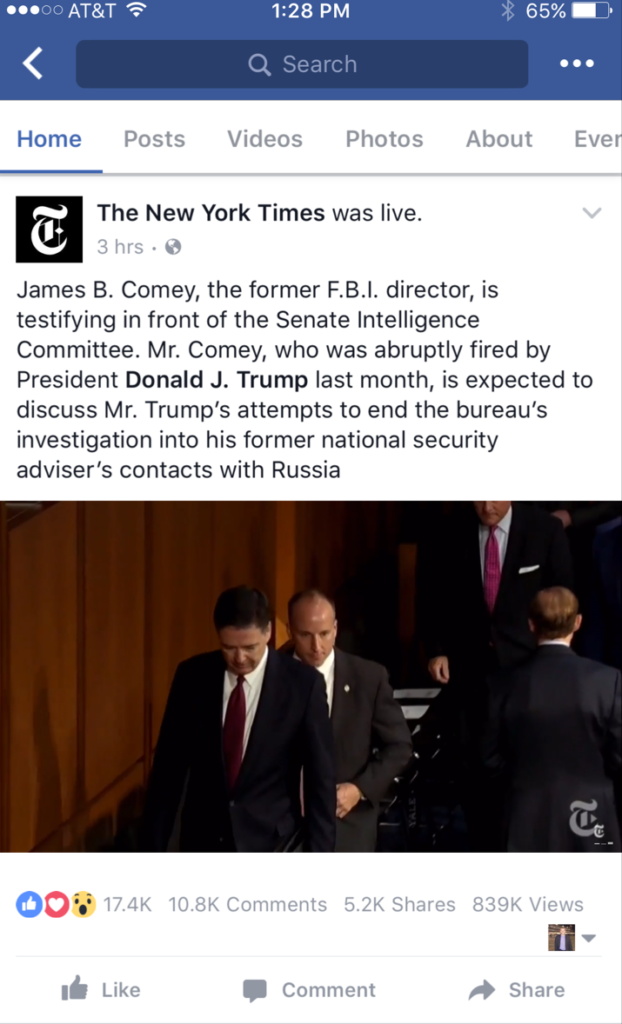Click the globe public privacy icon
The height and width of the screenshot is (1024, 622).
[x=173, y=247]
